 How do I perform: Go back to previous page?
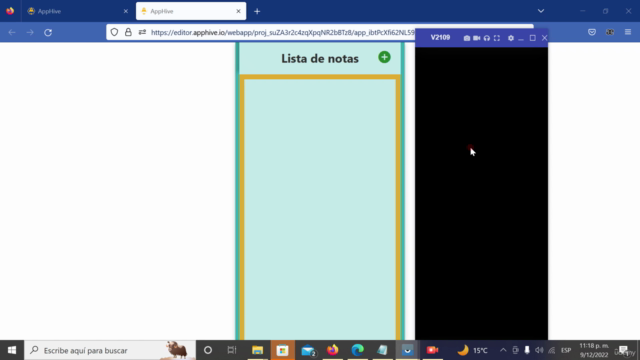click(12, 32)
